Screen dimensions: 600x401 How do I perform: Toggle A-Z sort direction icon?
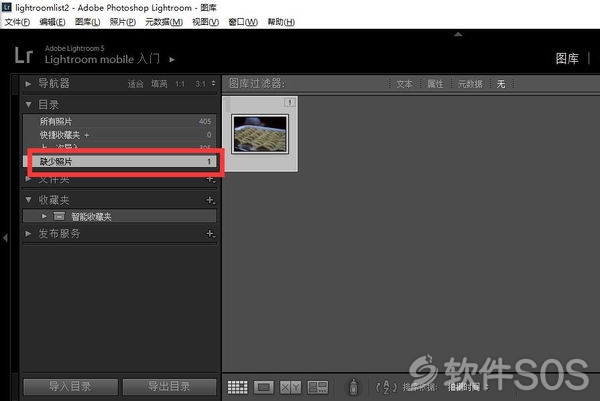386,387
